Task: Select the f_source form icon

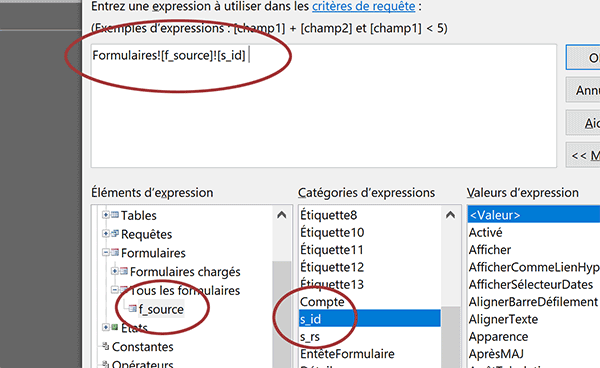Action: [132, 308]
